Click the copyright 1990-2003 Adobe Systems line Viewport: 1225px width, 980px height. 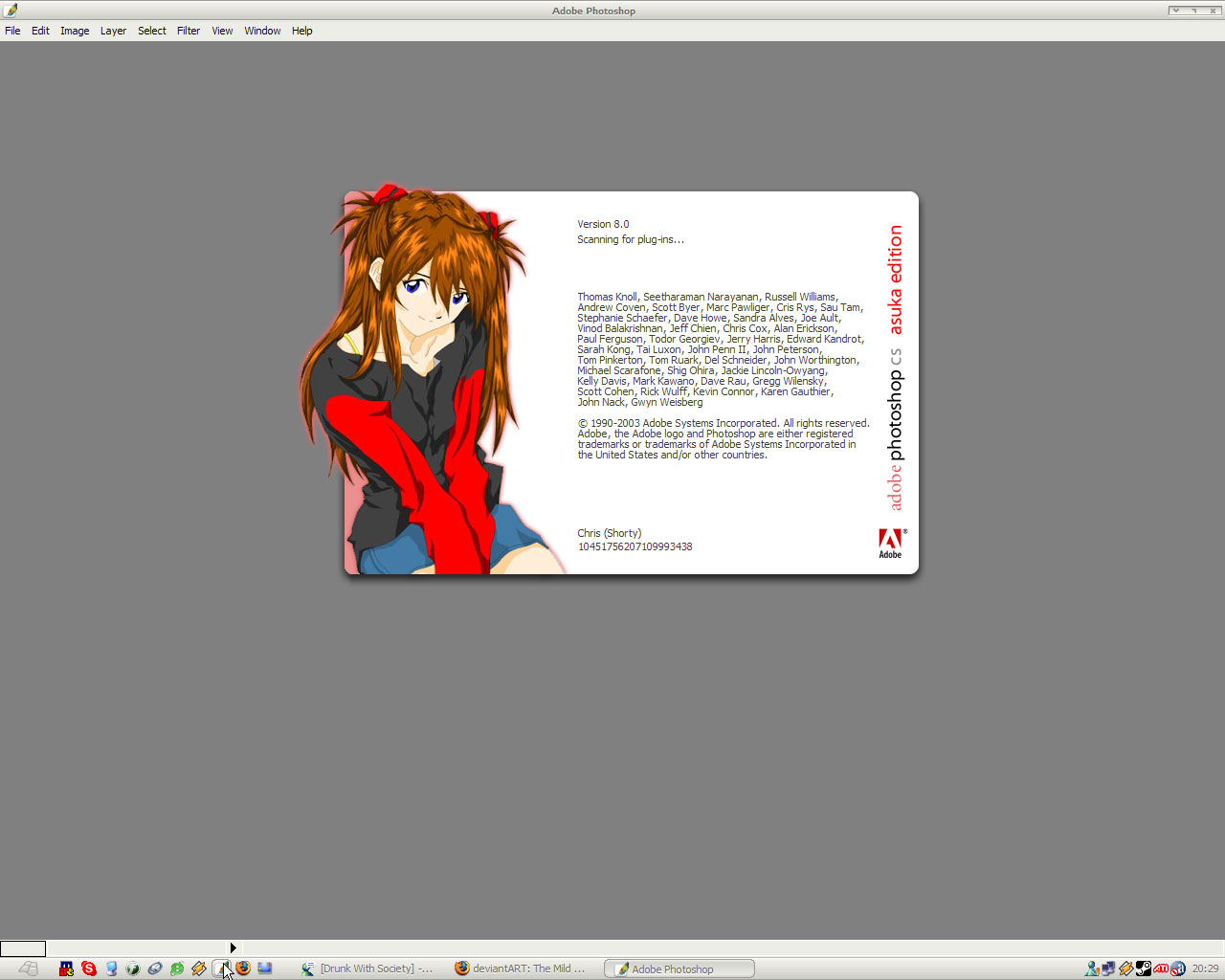[724, 423]
